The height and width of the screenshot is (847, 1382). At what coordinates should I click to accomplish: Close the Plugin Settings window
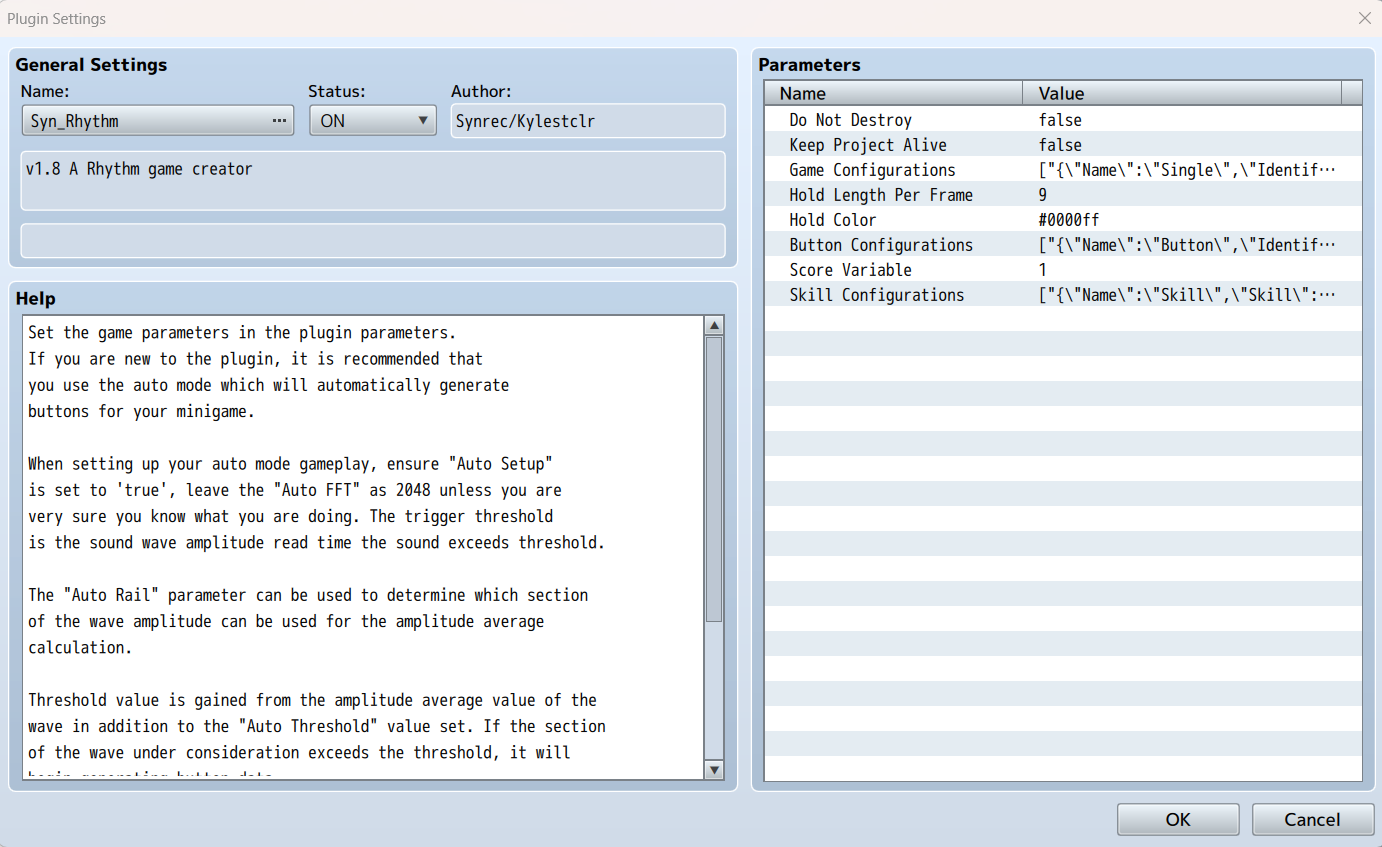(1364, 18)
